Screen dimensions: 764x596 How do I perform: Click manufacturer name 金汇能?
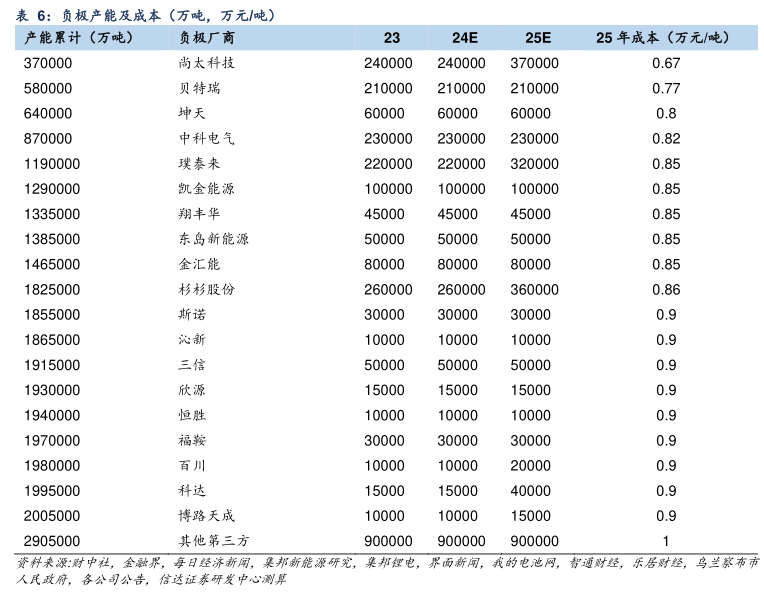point(199,264)
